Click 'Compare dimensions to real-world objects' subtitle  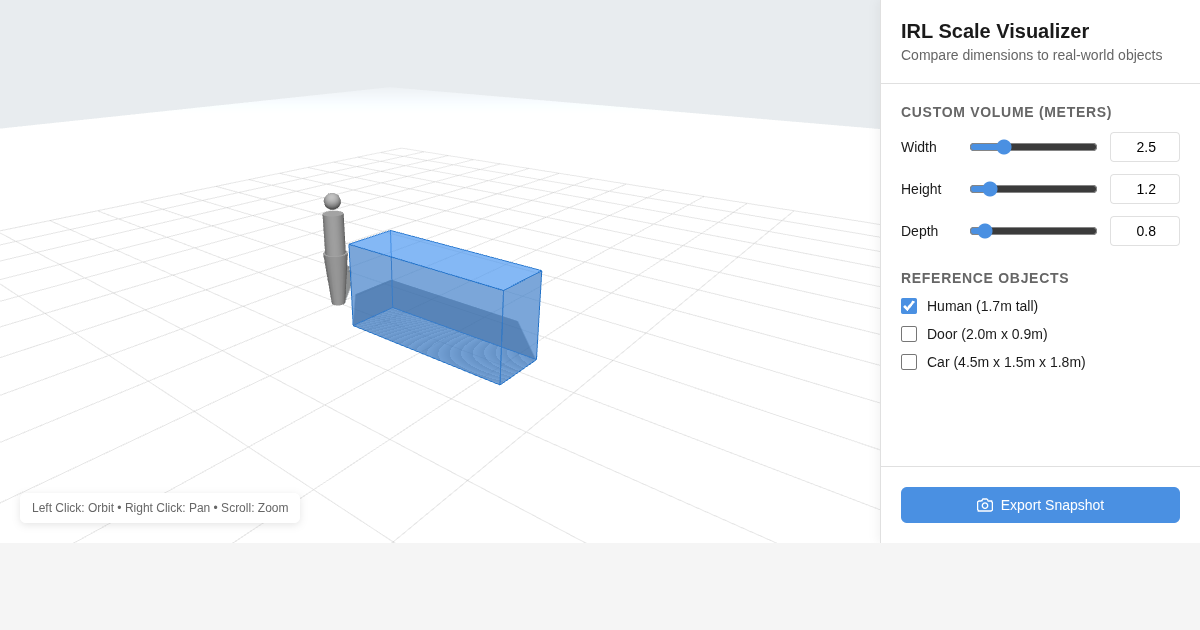click(1031, 55)
